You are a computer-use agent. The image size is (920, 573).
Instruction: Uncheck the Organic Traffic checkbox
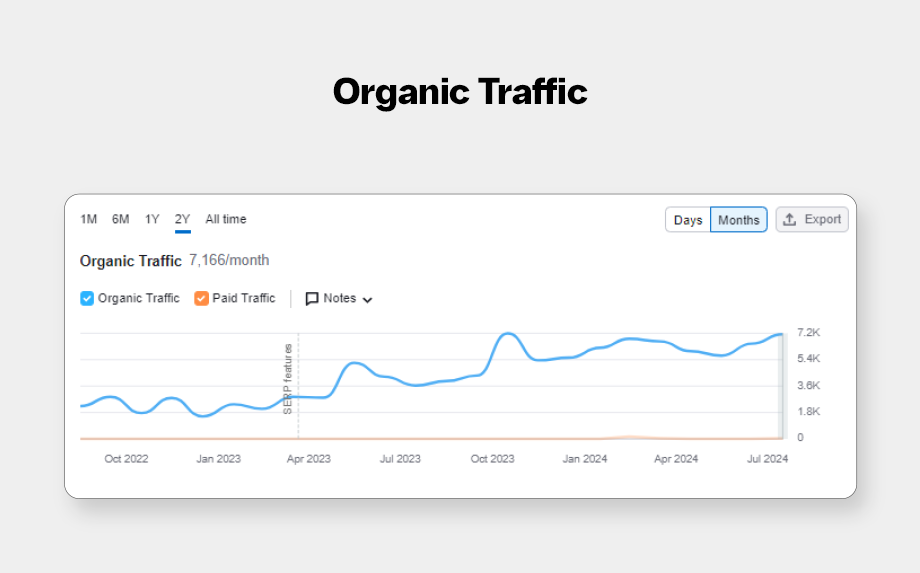[87, 298]
